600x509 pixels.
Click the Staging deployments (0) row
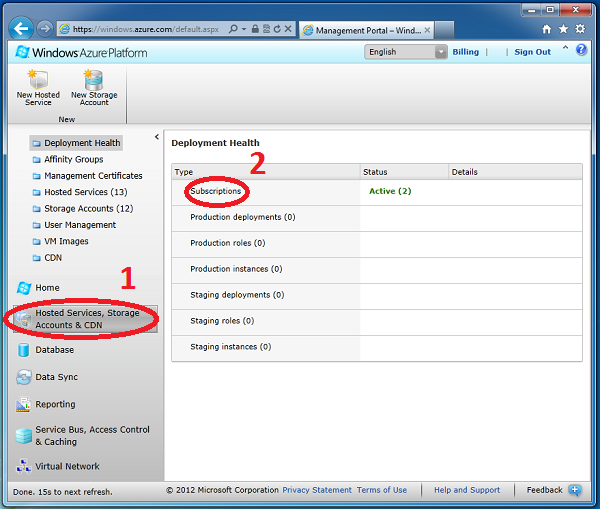pos(377,296)
